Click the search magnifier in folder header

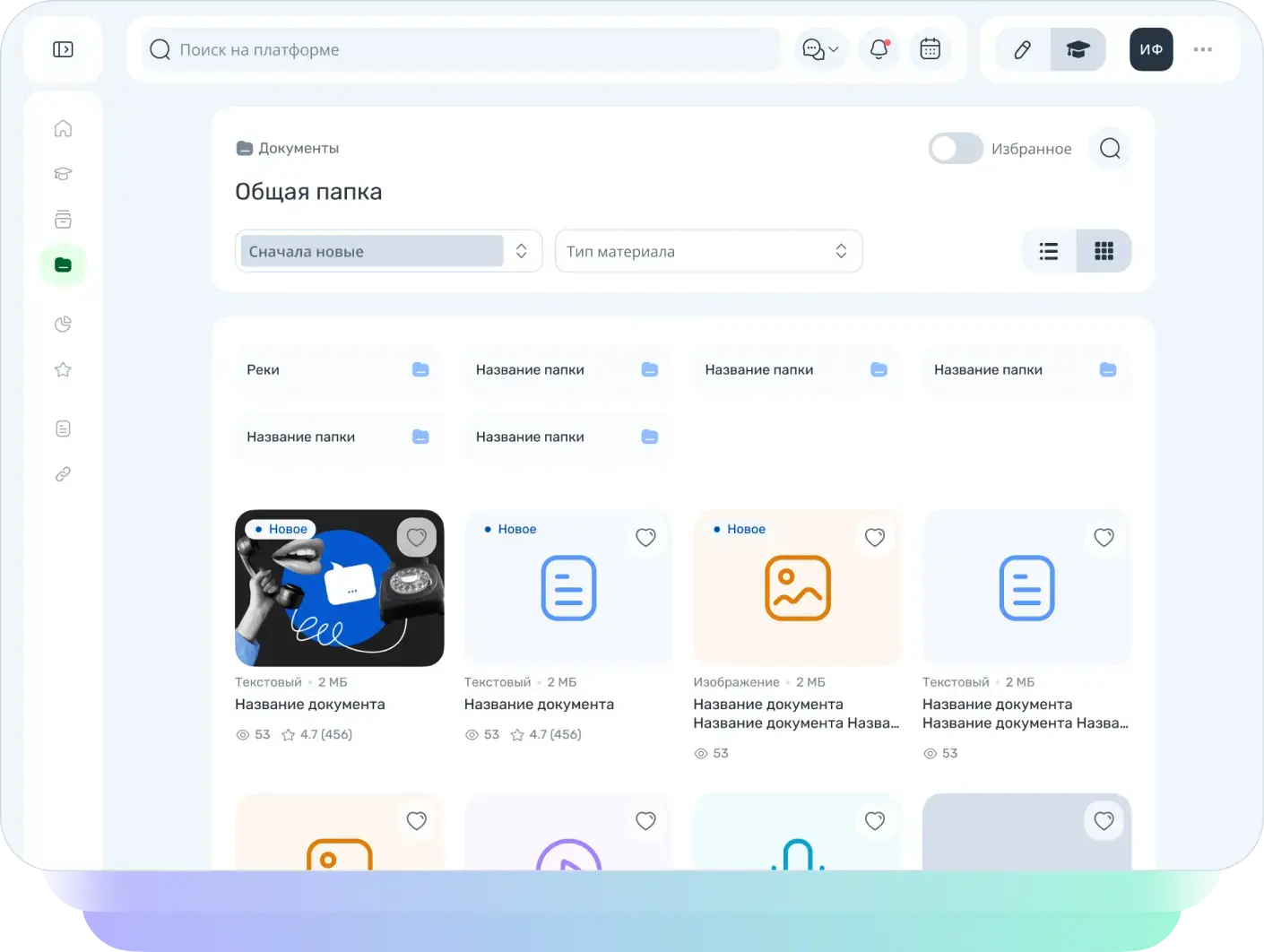tap(1110, 148)
